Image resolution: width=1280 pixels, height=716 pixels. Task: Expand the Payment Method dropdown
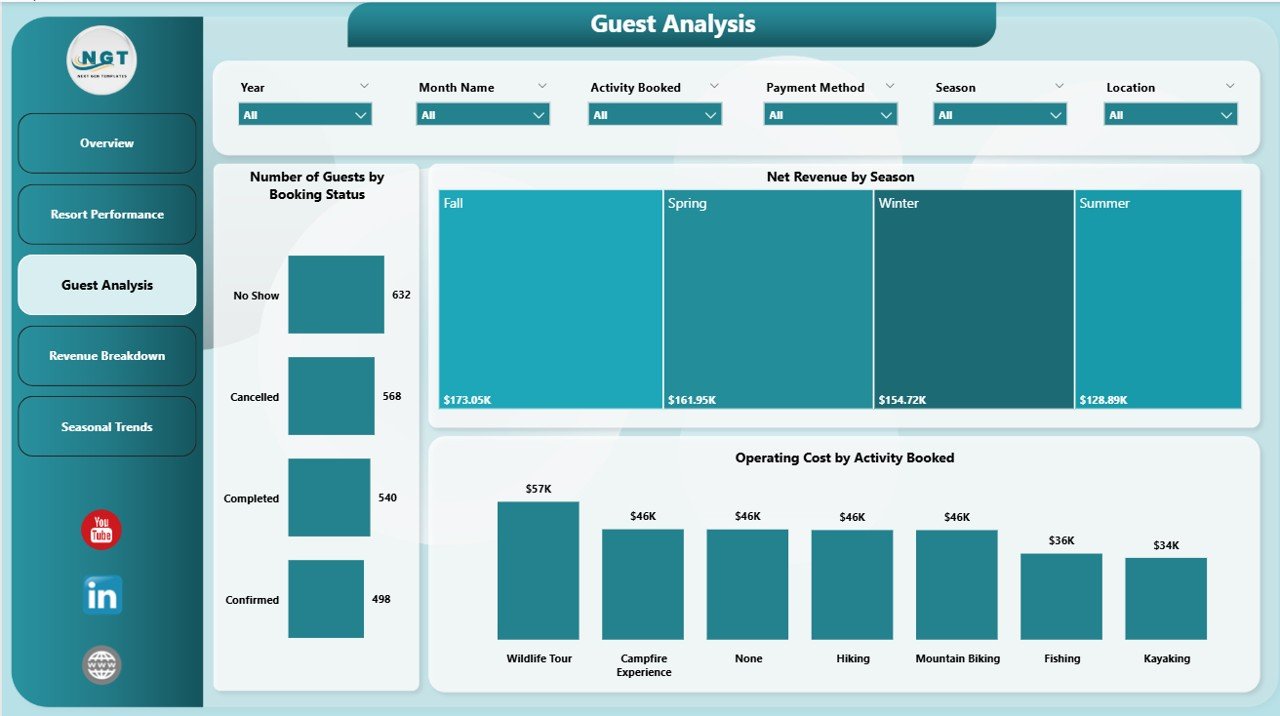[830, 115]
